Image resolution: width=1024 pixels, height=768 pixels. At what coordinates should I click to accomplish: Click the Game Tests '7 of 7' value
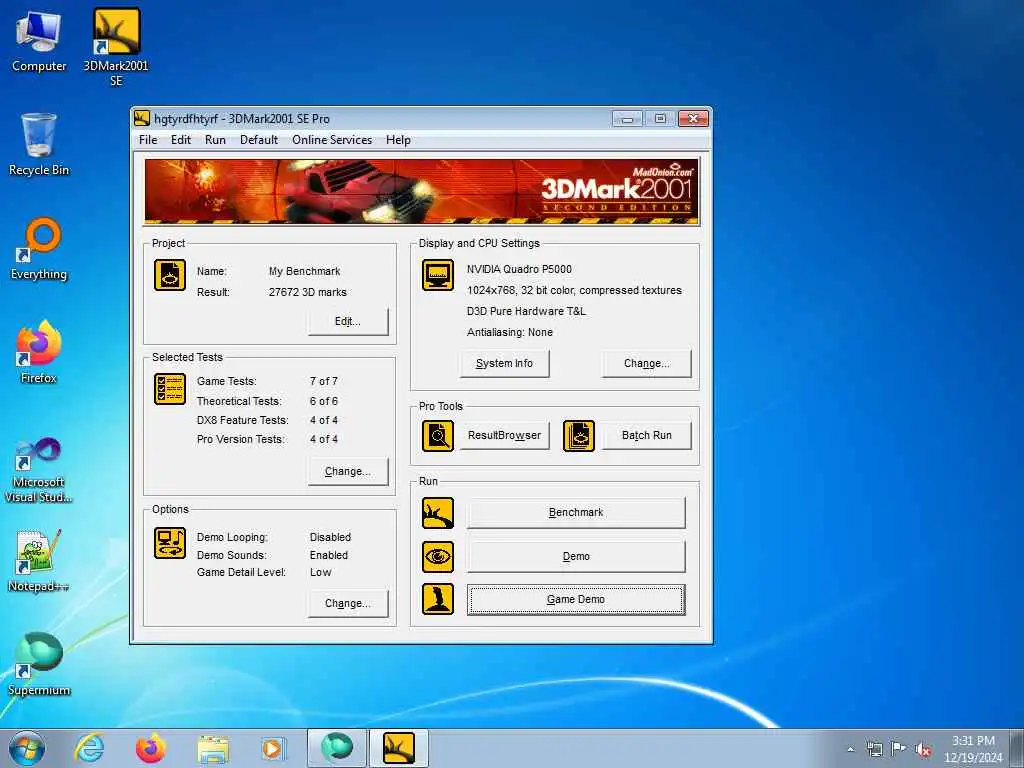324,381
